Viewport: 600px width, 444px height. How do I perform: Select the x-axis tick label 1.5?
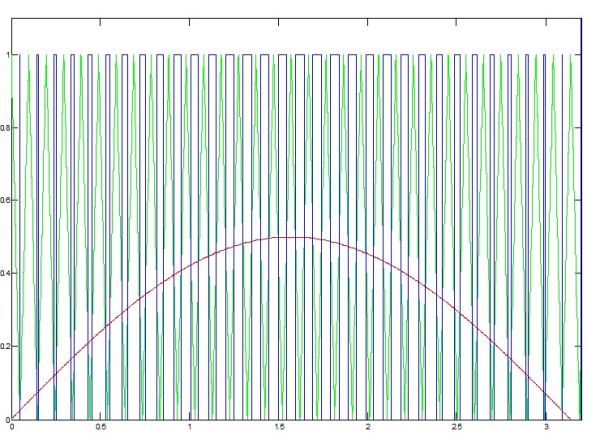pos(279,427)
